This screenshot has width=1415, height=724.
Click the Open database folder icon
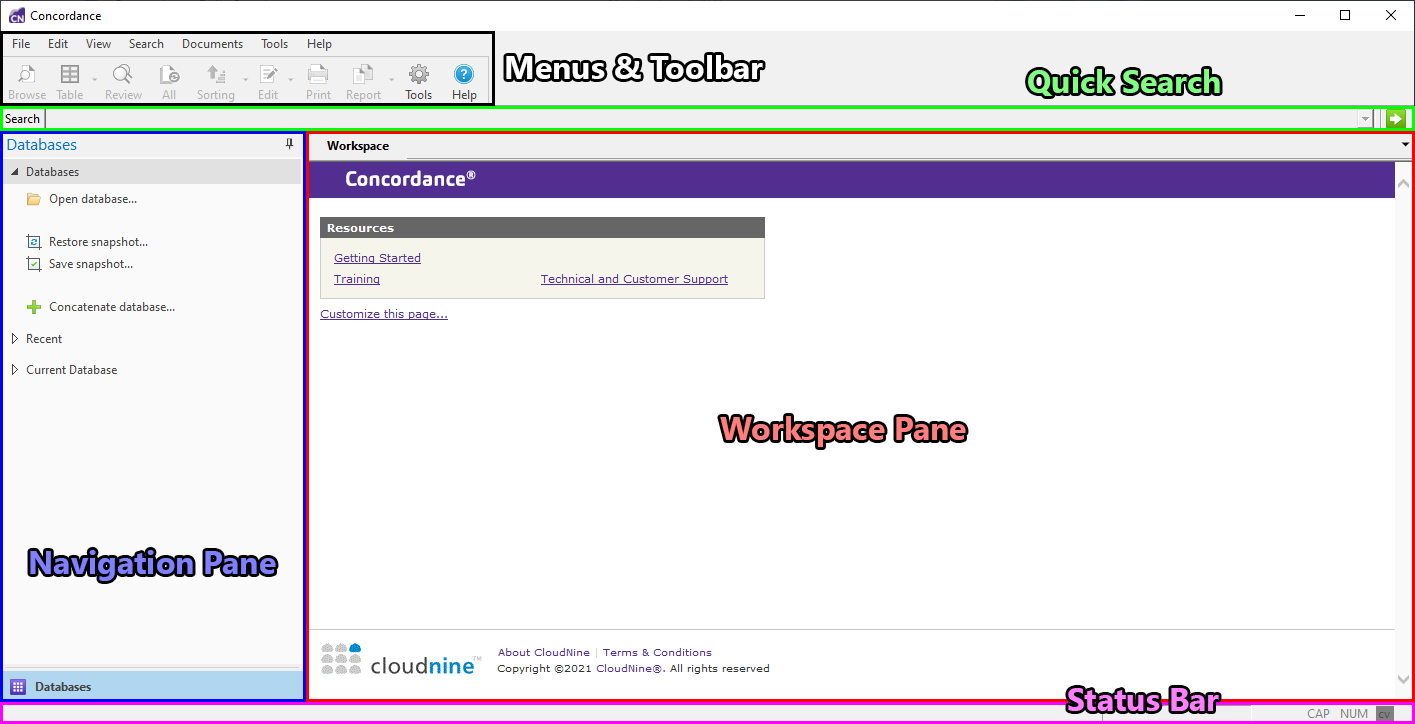pos(34,199)
